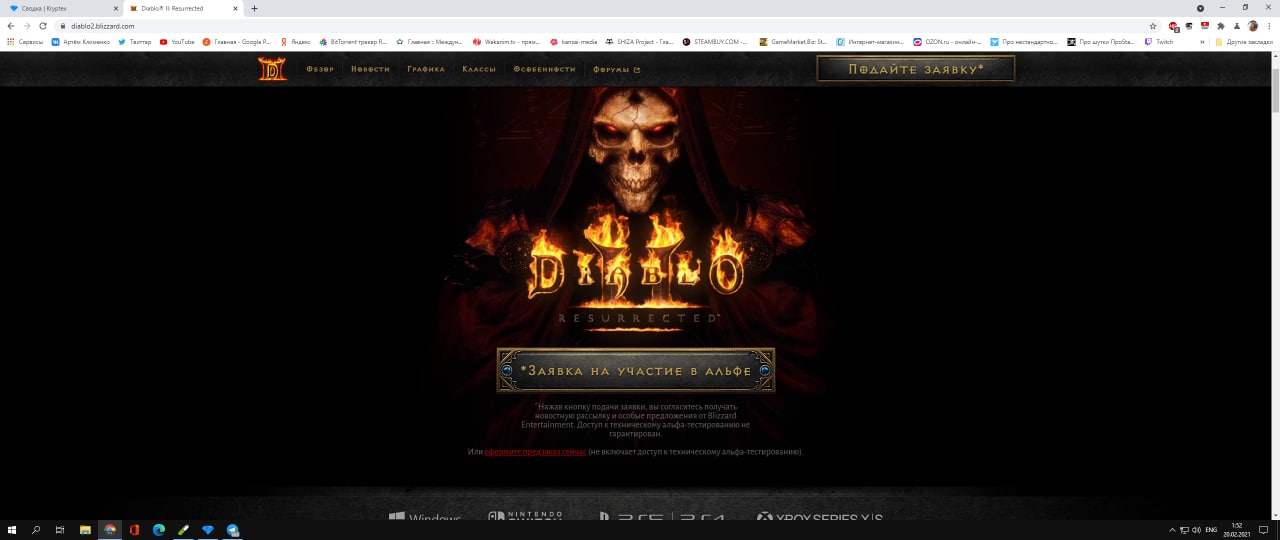The width and height of the screenshot is (1280, 540).
Task: Switch to the Сводка | Kryptex tab
Action: [60, 8]
